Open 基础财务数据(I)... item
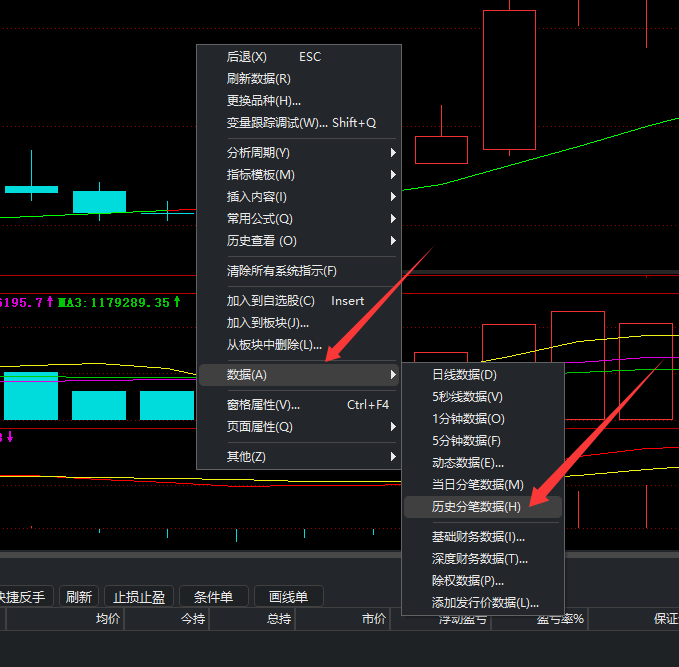Image resolution: width=679 pixels, height=667 pixels. click(479, 537)
